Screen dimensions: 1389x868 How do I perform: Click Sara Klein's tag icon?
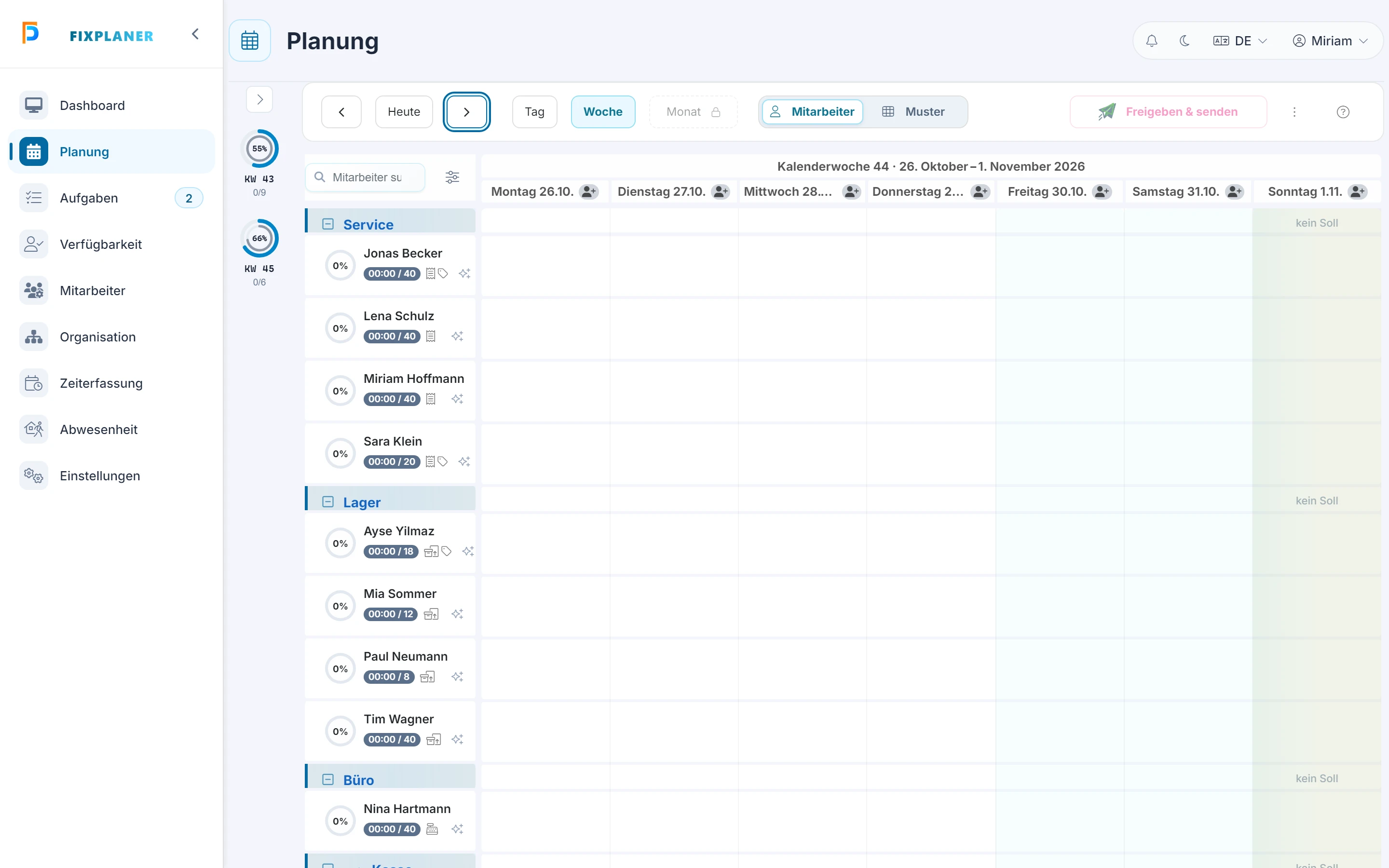(x=443, y=461)
